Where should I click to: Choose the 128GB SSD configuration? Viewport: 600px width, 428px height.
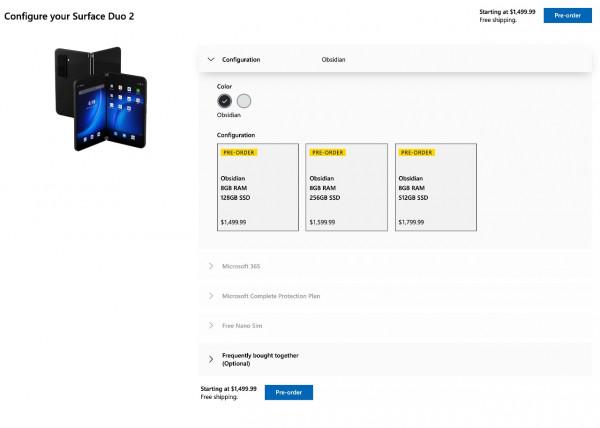click(258, 187)
